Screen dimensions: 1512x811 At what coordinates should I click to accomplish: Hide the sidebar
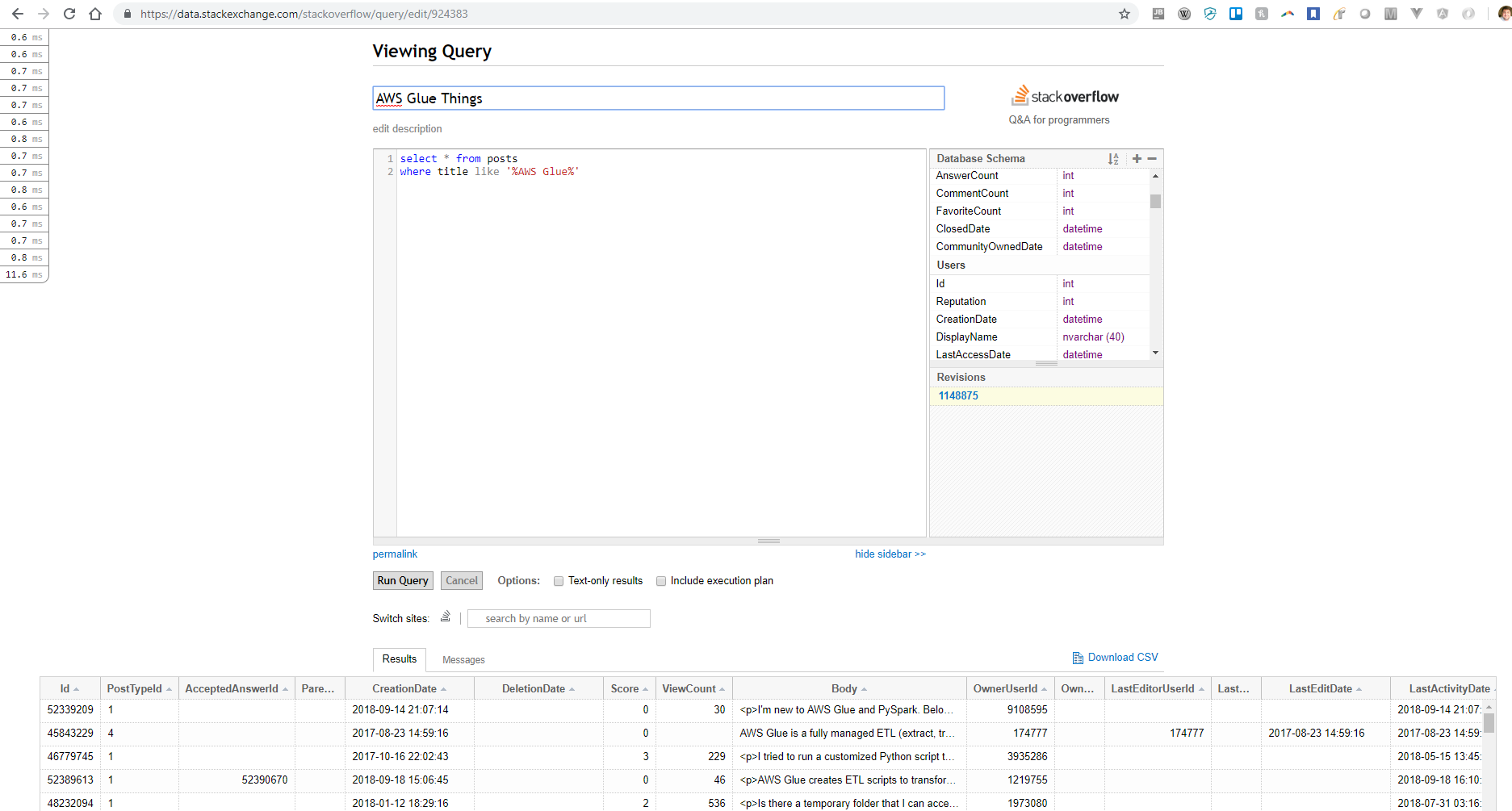890,554
